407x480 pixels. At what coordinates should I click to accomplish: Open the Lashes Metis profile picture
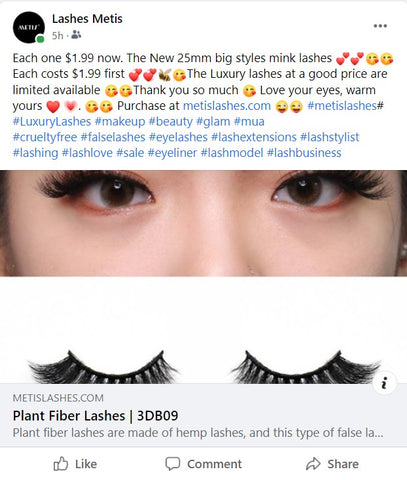coord(29,27)
